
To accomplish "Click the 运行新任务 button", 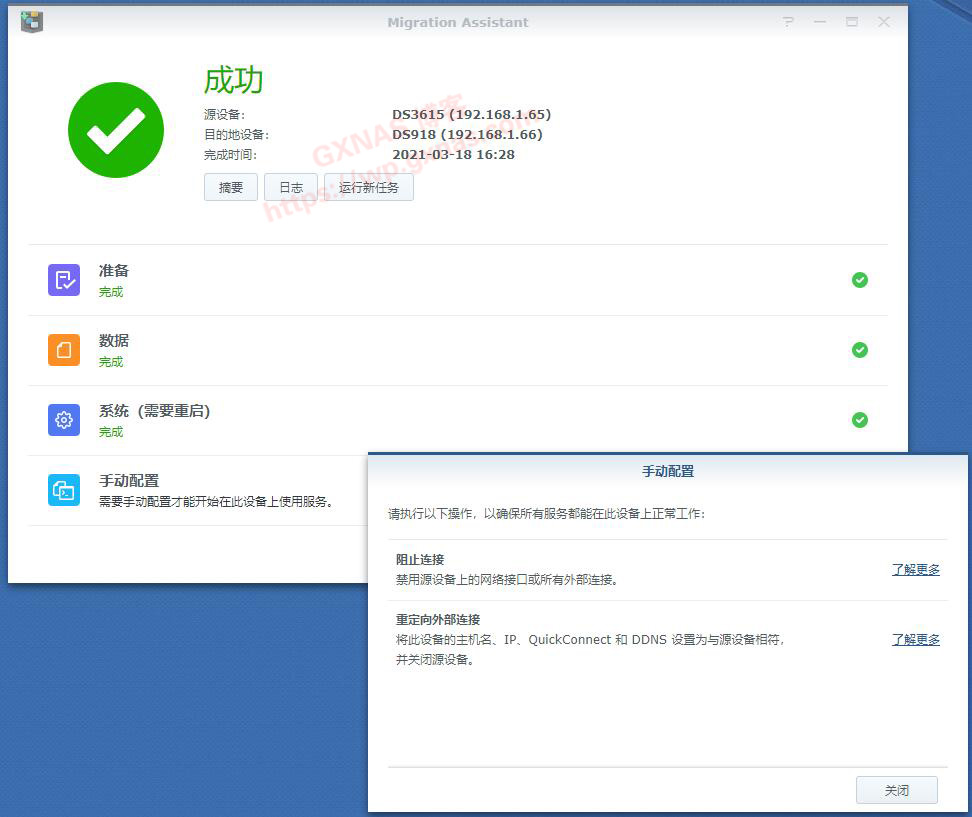I will click(369, 187).
